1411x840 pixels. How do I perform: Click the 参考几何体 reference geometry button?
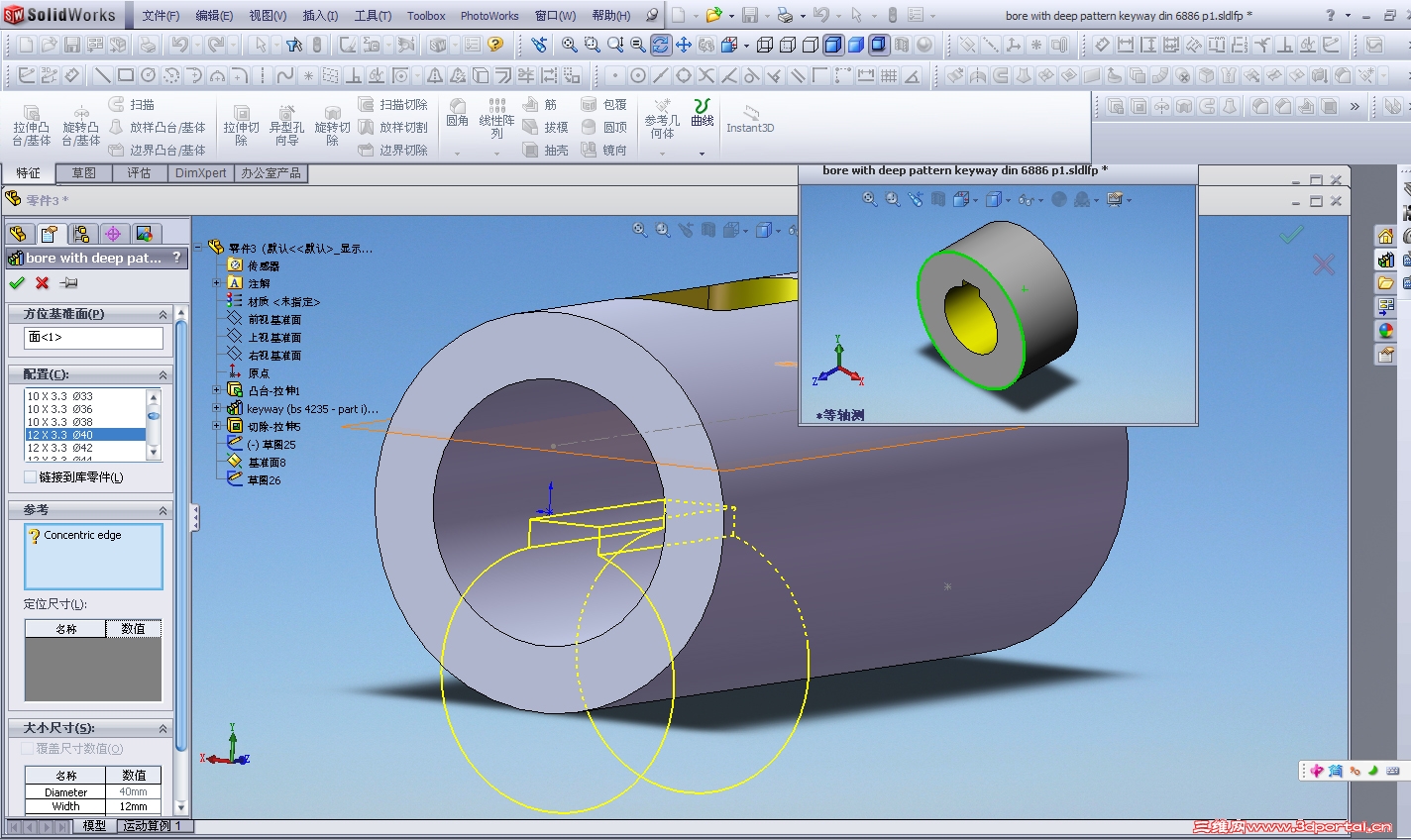[662, 121]
